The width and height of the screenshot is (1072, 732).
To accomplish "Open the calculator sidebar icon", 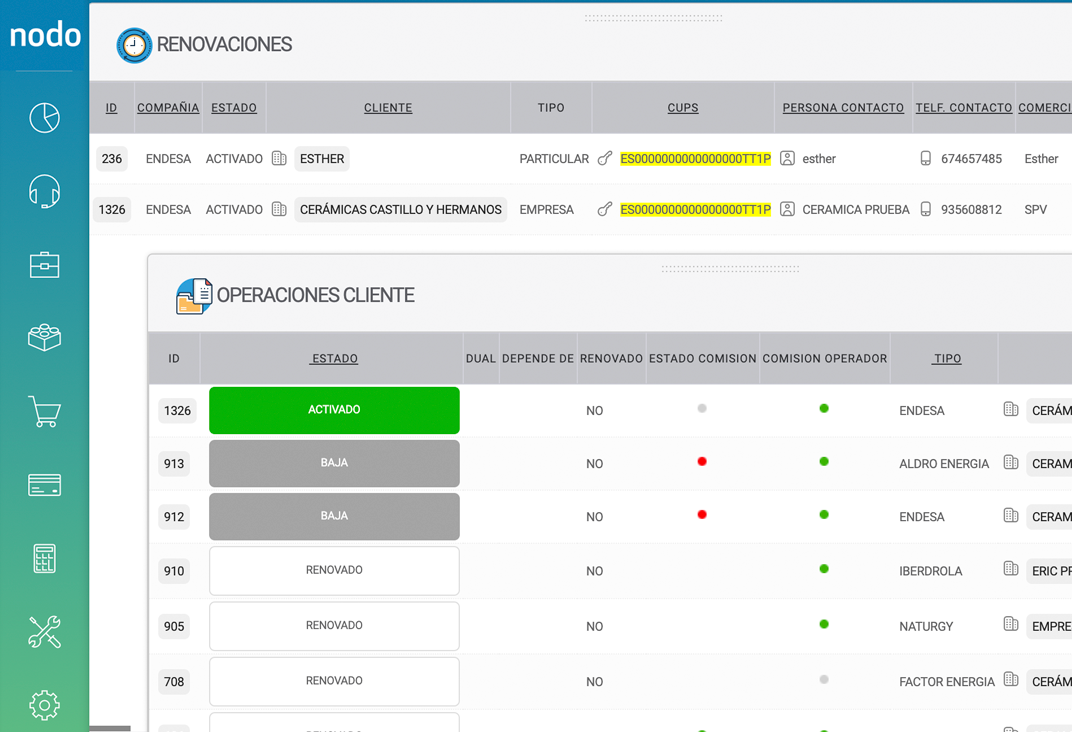I will [x=44, y=558].
